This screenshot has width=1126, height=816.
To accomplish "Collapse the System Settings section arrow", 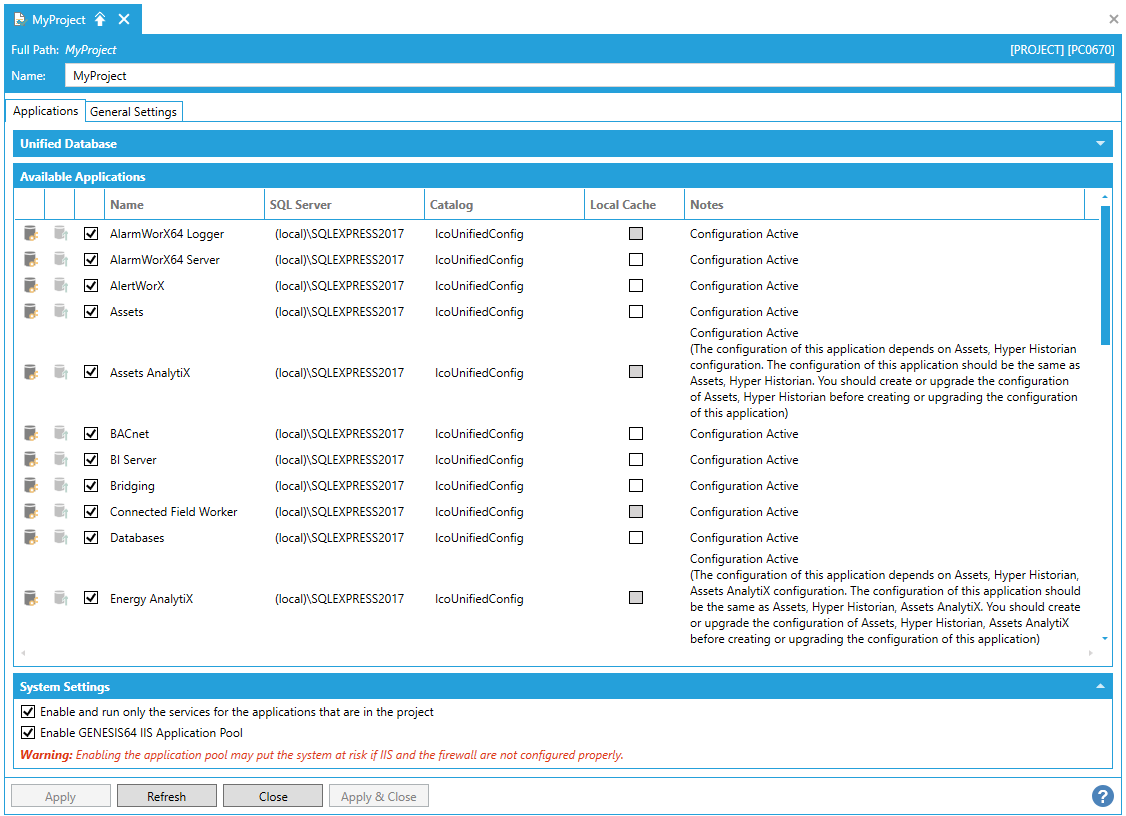I will (1100, 687).
